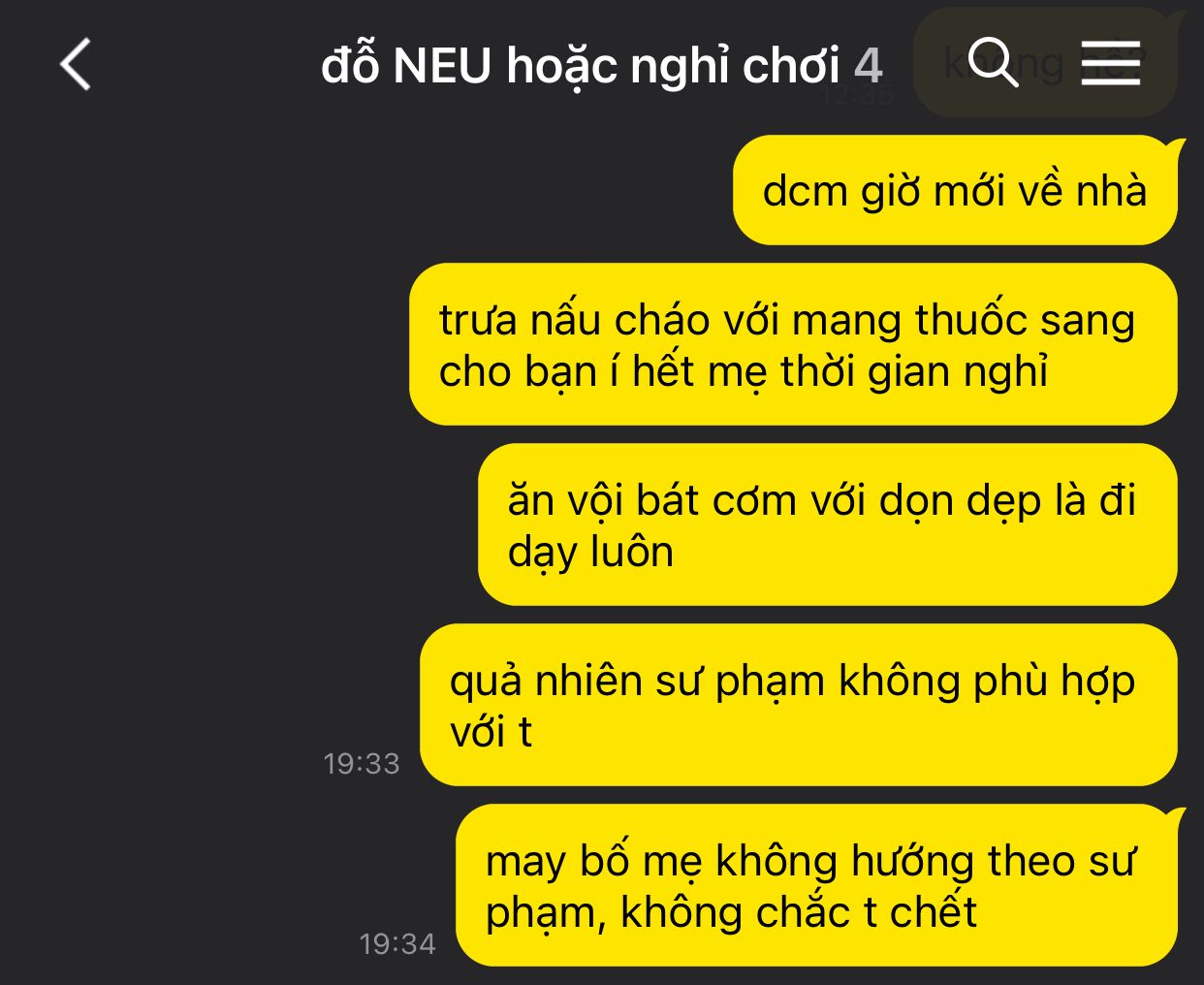The width and height of the screenshot is (1204, 985).
Task: Tap 'với t' in the 19:33 message
Action: pyautogui.click(x=491, y=732)
